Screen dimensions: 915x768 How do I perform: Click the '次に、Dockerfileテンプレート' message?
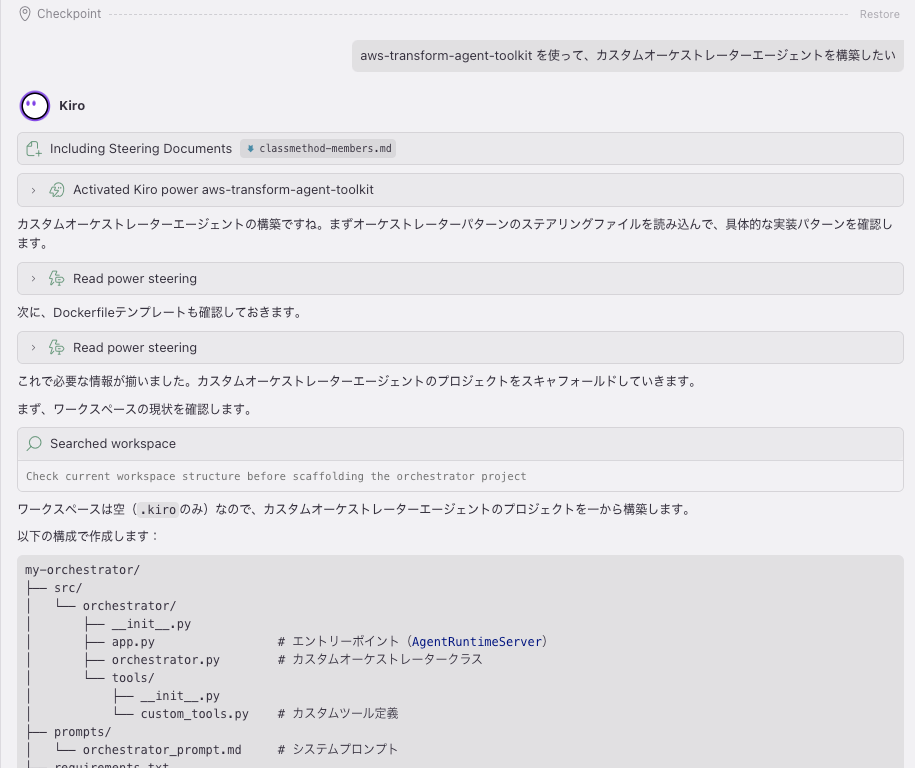(161, 313)
